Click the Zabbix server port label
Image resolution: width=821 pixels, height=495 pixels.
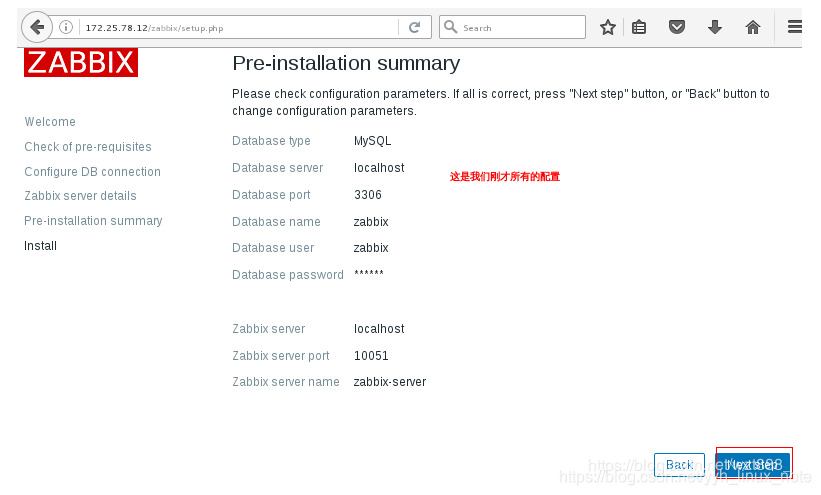click(x=281, y=356)
